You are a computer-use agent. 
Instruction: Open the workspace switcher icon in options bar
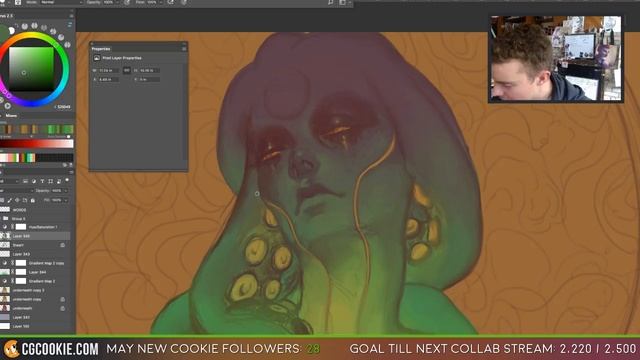(x=342, y=2)
